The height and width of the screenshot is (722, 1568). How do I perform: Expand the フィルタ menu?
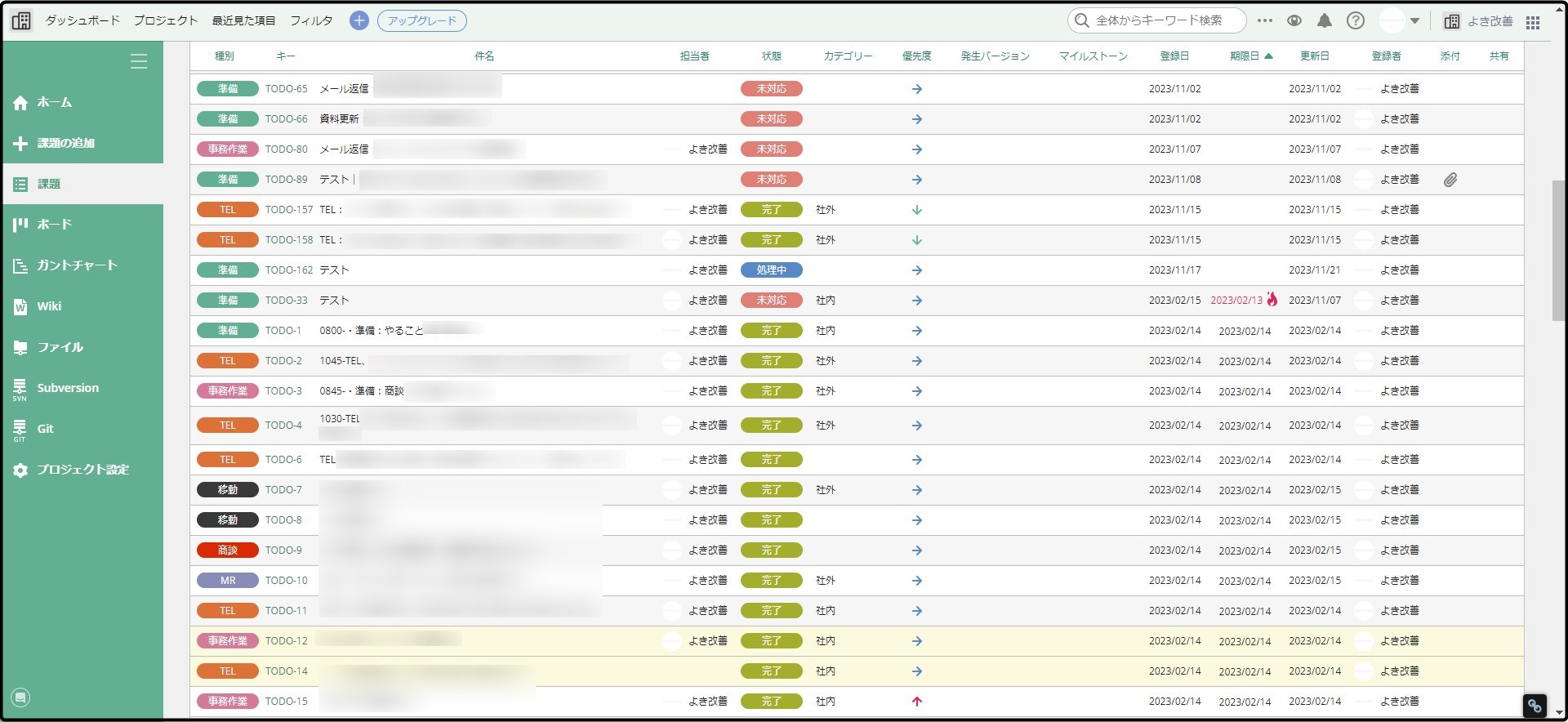311,20
